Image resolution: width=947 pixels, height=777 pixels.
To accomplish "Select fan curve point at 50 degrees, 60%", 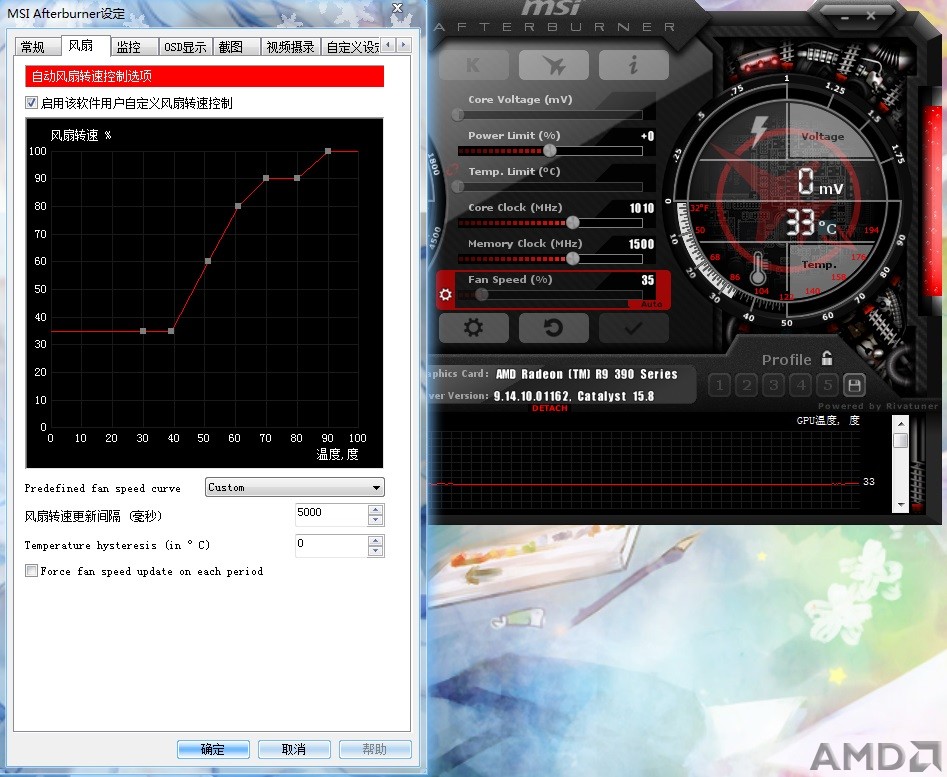I will 208,261.
